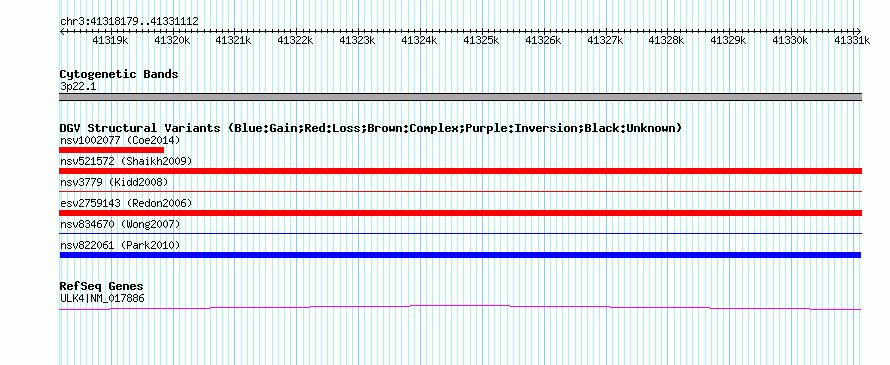Click the 41327k ruler position
Viewport: 890px width, 365px height.
[605, 41]
